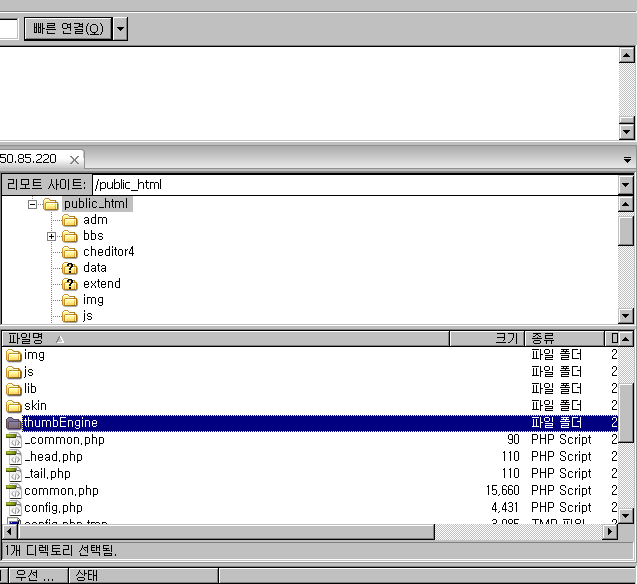Click the 빠른 연결 quick connect button

point(65,28)
